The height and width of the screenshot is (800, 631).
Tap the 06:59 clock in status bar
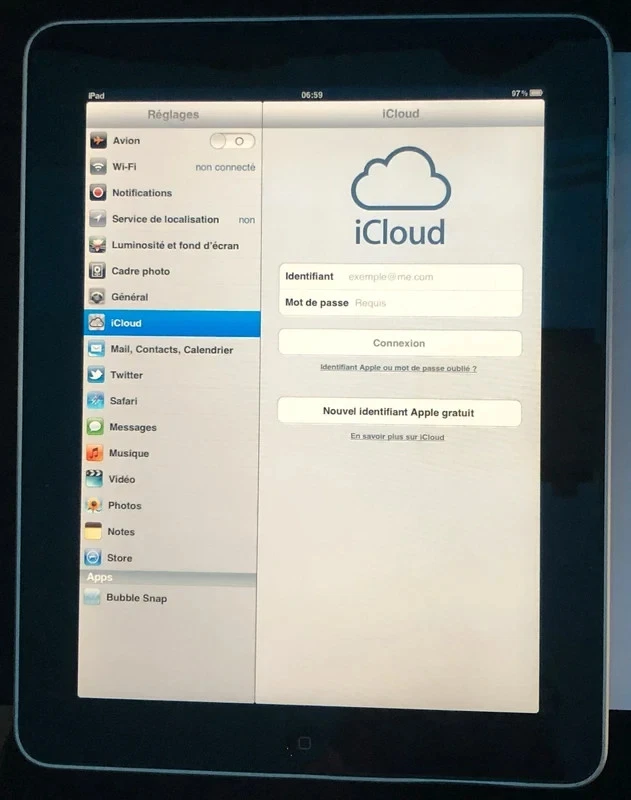pos(312,95)
